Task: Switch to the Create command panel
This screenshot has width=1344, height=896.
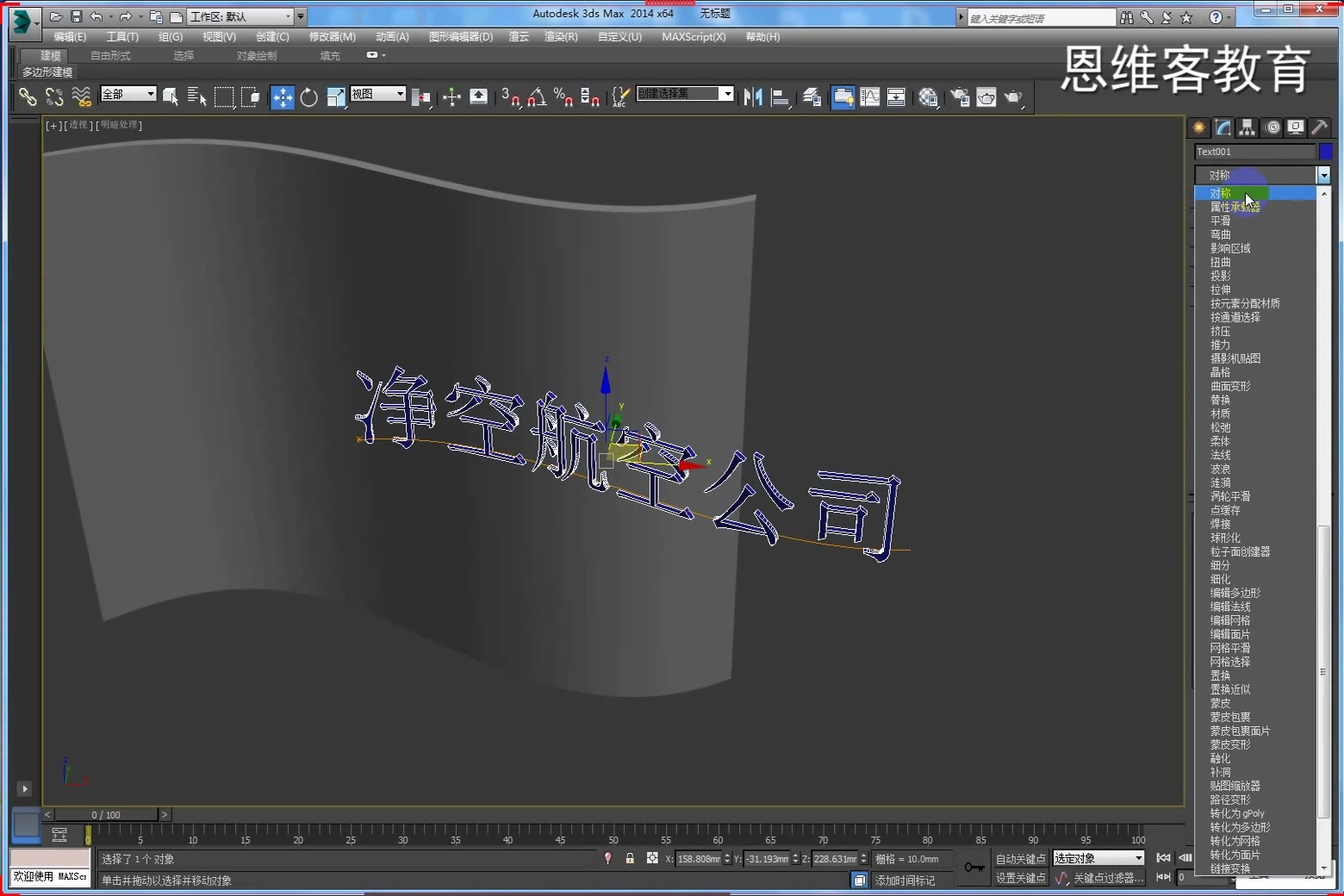Action: click(x=1198, y=127)
